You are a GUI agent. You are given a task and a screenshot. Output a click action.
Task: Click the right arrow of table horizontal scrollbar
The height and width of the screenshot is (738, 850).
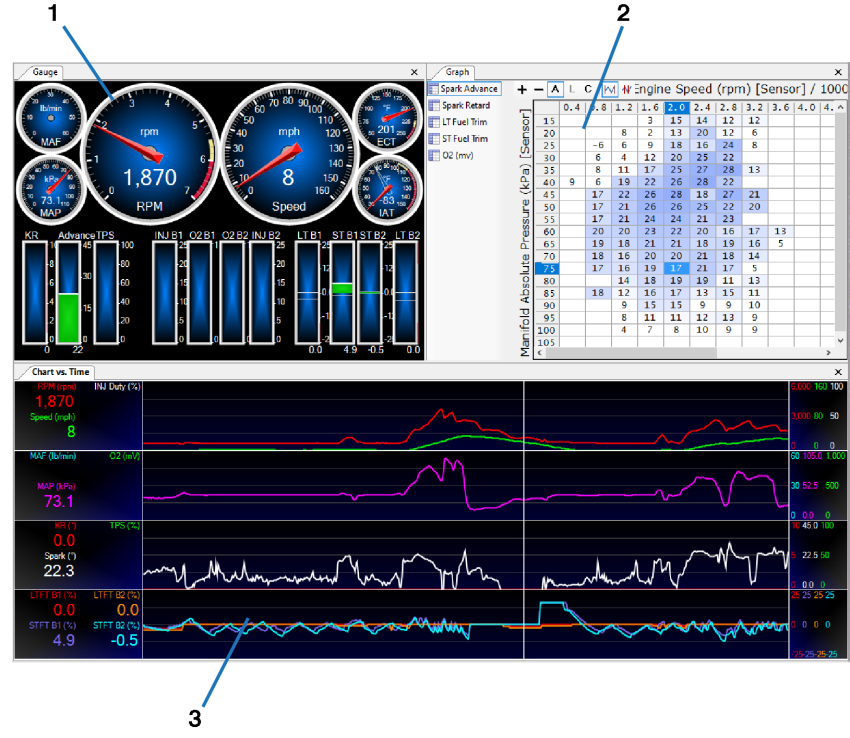point(828,353)
